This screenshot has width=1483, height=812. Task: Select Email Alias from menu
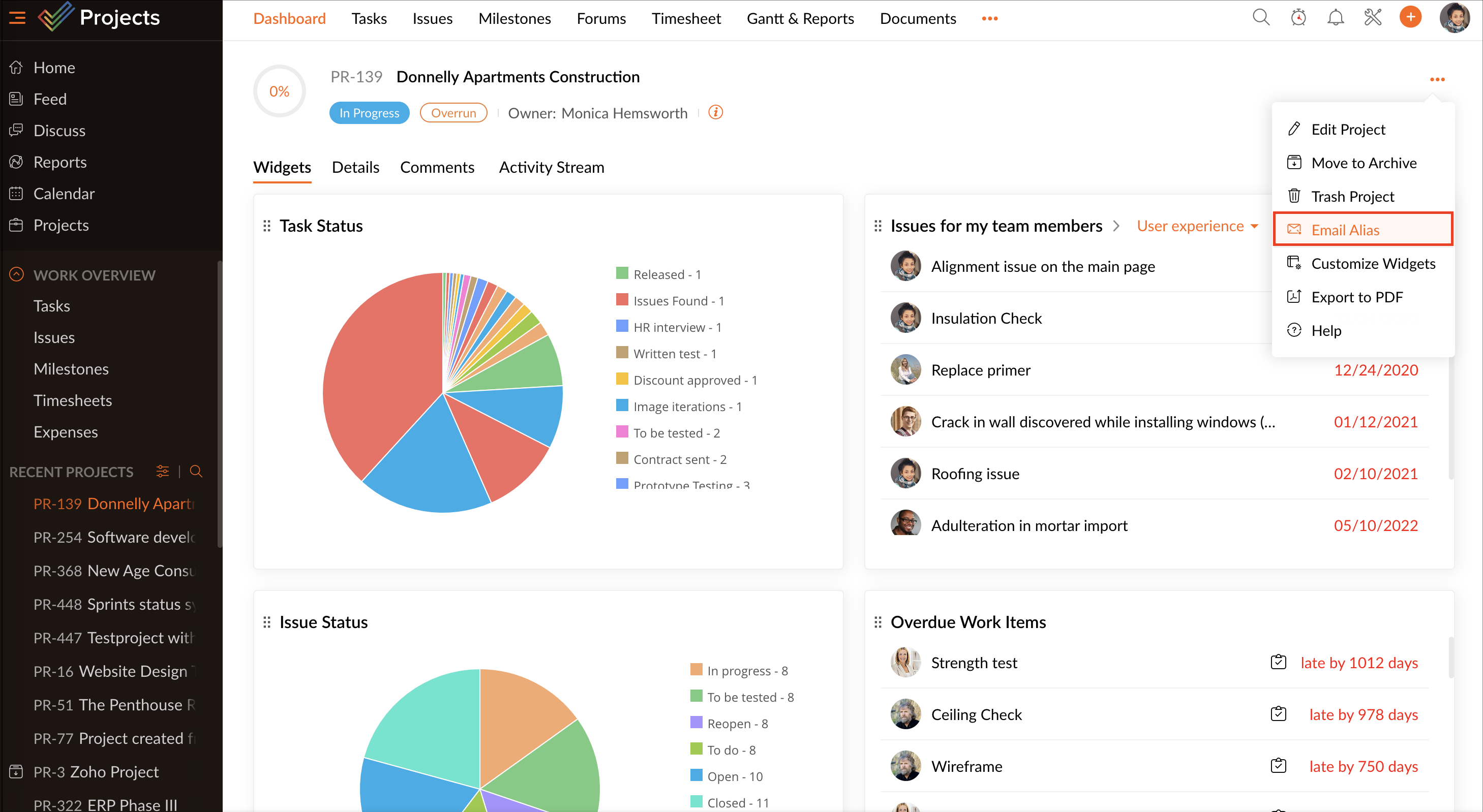coord(1345,230)
